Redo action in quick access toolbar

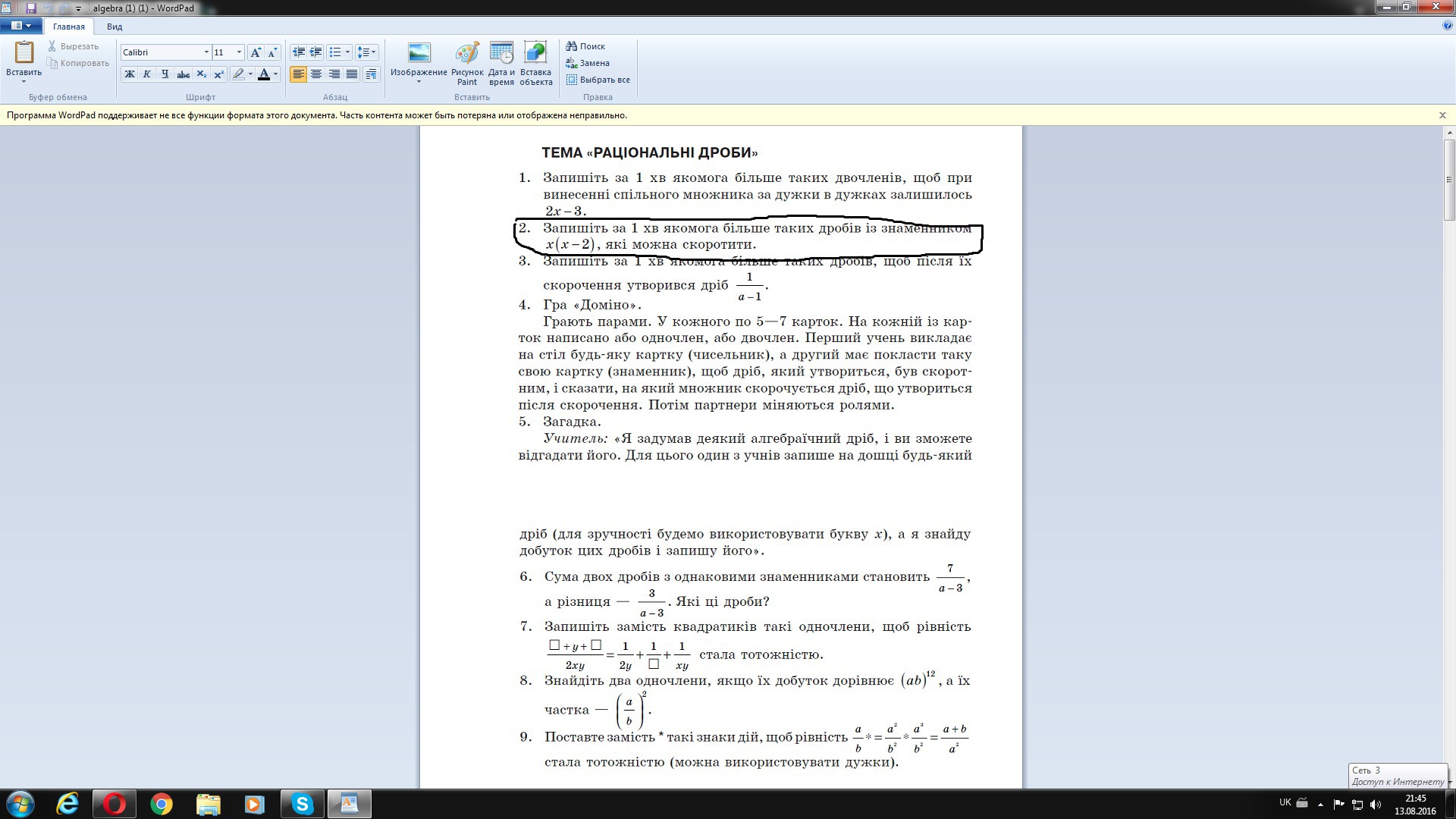coord(63,8)
